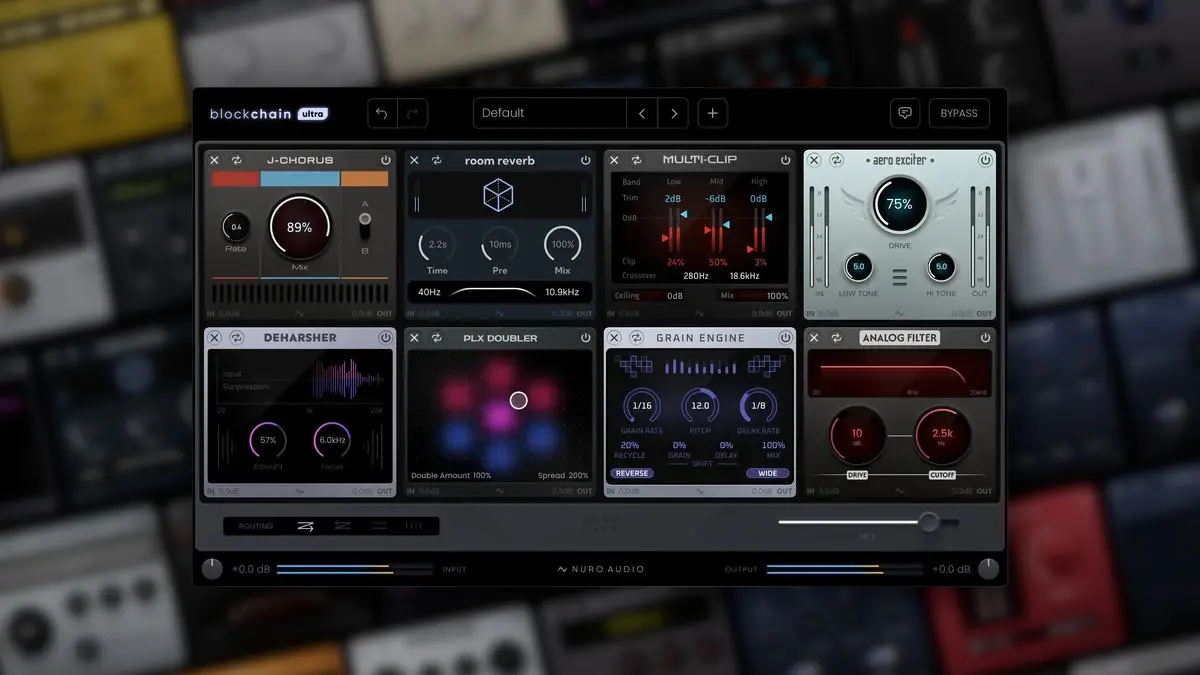Add a preset with the plus icon
Viewport: 1200px width, 675px height.
pos(712,113)
